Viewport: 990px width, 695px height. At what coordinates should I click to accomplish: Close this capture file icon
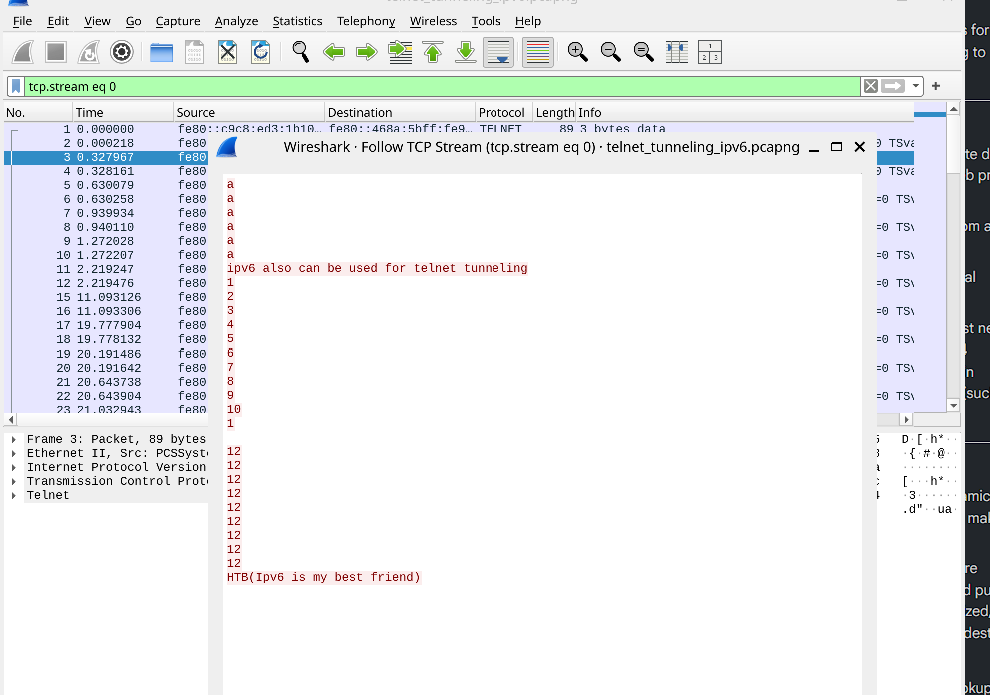tap(227, 52)
